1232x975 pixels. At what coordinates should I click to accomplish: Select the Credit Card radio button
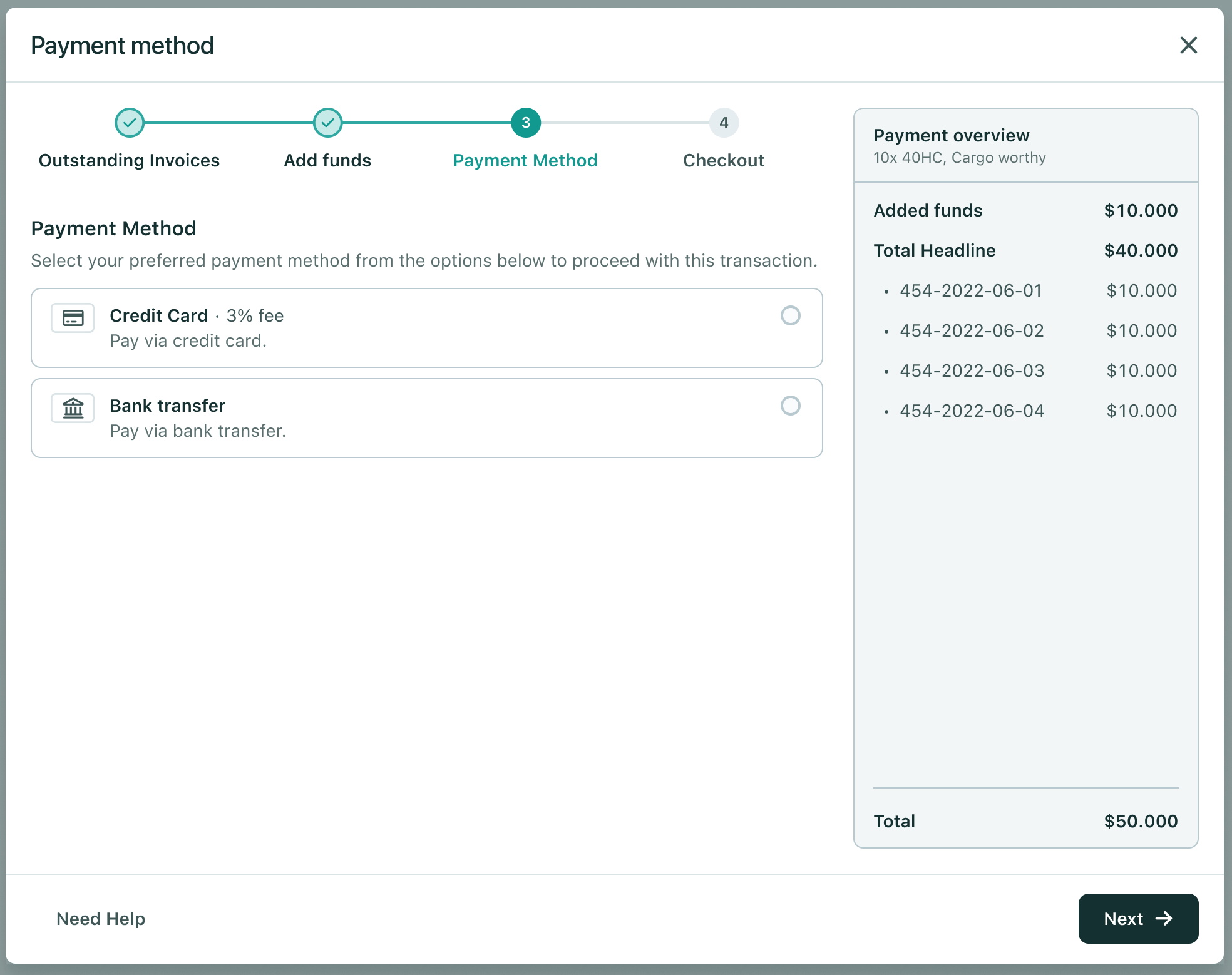pos(790,315)
